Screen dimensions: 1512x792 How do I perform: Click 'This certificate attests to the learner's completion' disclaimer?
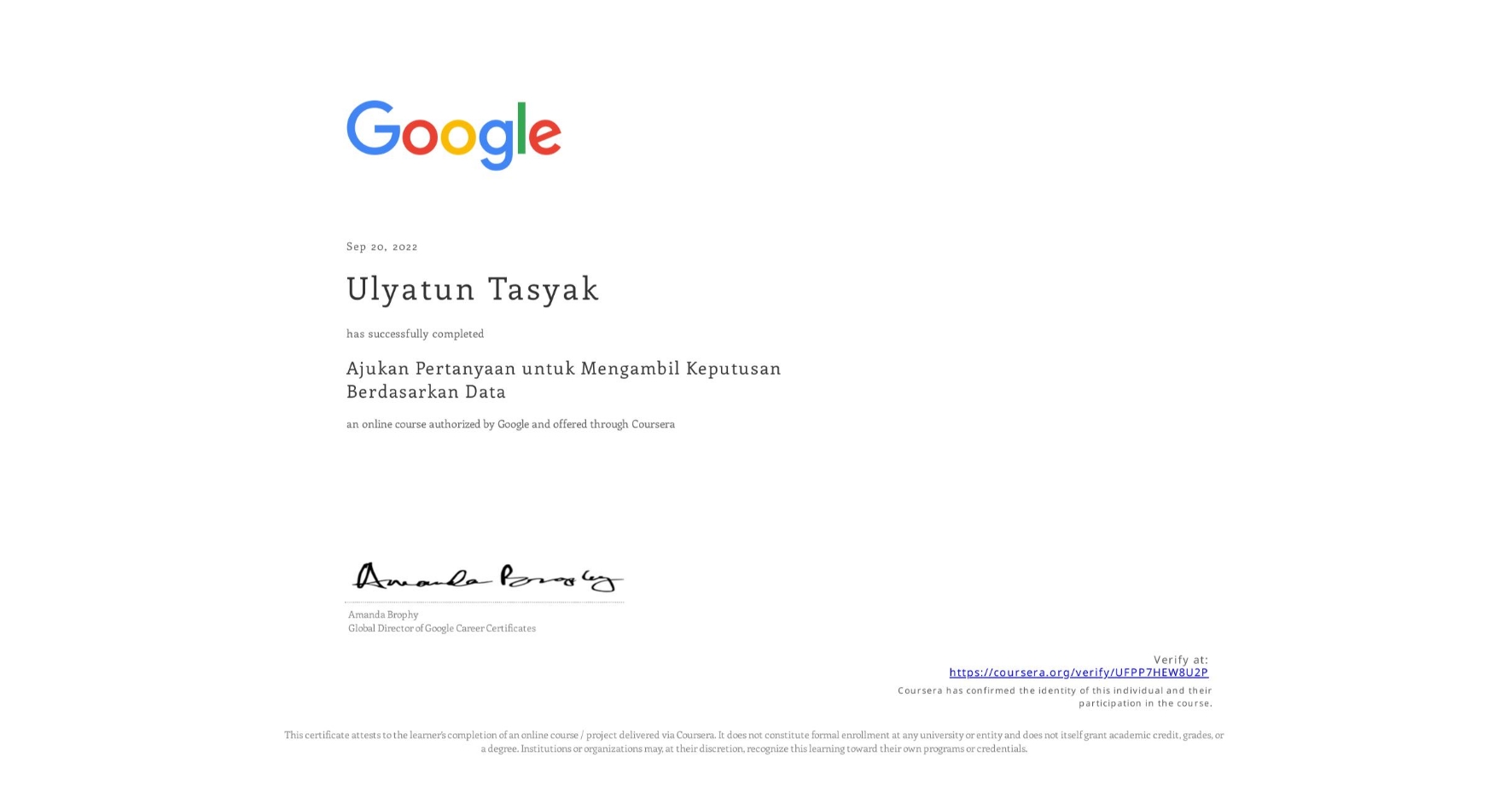754,735
